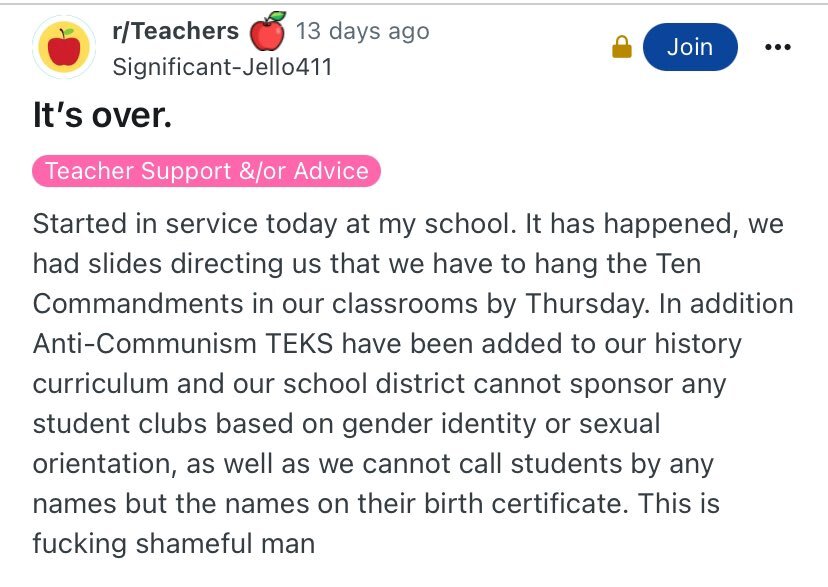Image resolution: width=828 pixels, height=587 pixels.
Task: Click the final line "fucking shameful man"
Action: tap(174, 543)
